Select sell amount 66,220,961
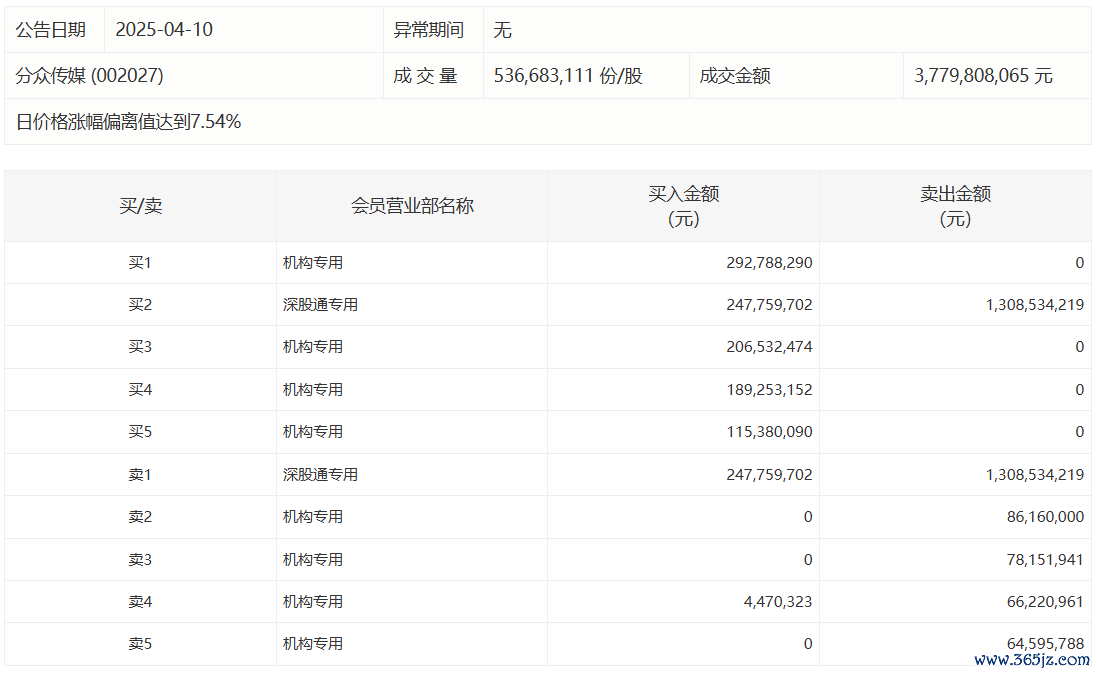This screenshot has height=675, width=1097. [x=1045, y=601]
